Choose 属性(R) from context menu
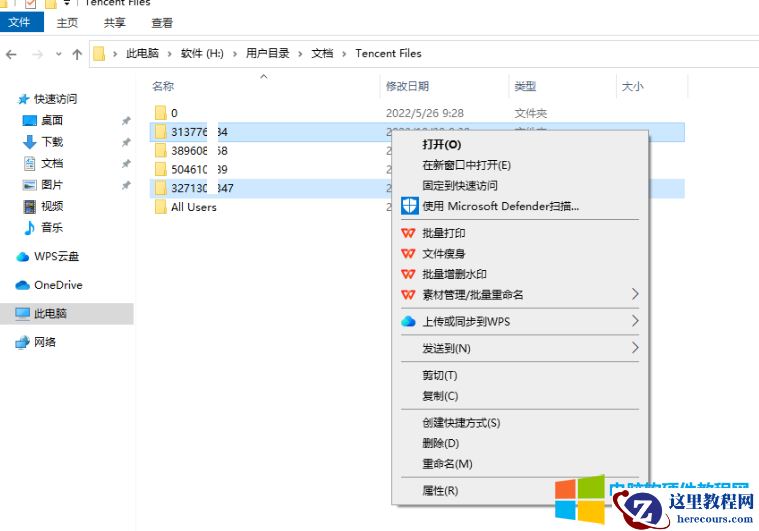The height and width of the screenshot is (531, 759). tap(440, 490)
